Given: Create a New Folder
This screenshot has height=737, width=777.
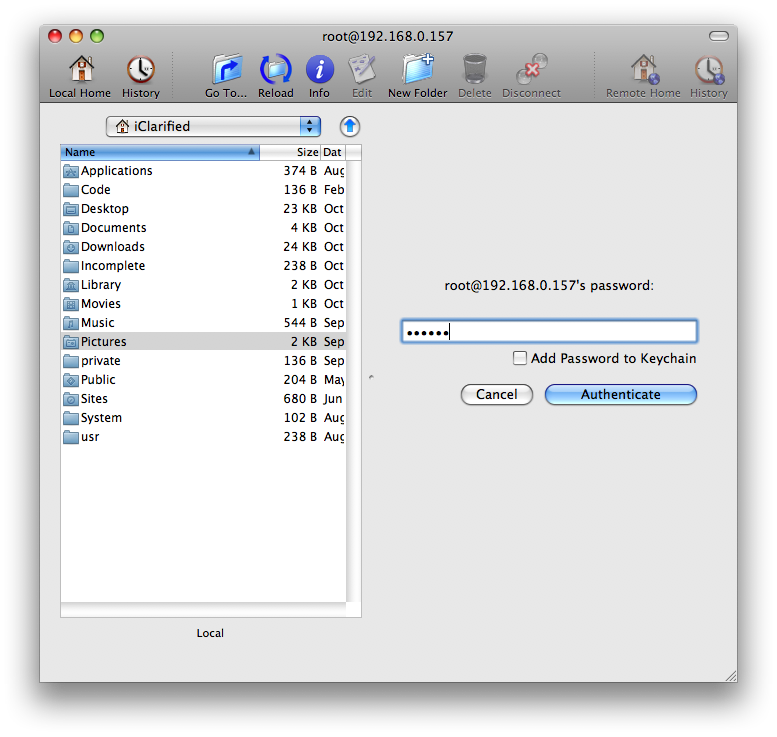Looking at the screenshot, I should tap(417, 70).
